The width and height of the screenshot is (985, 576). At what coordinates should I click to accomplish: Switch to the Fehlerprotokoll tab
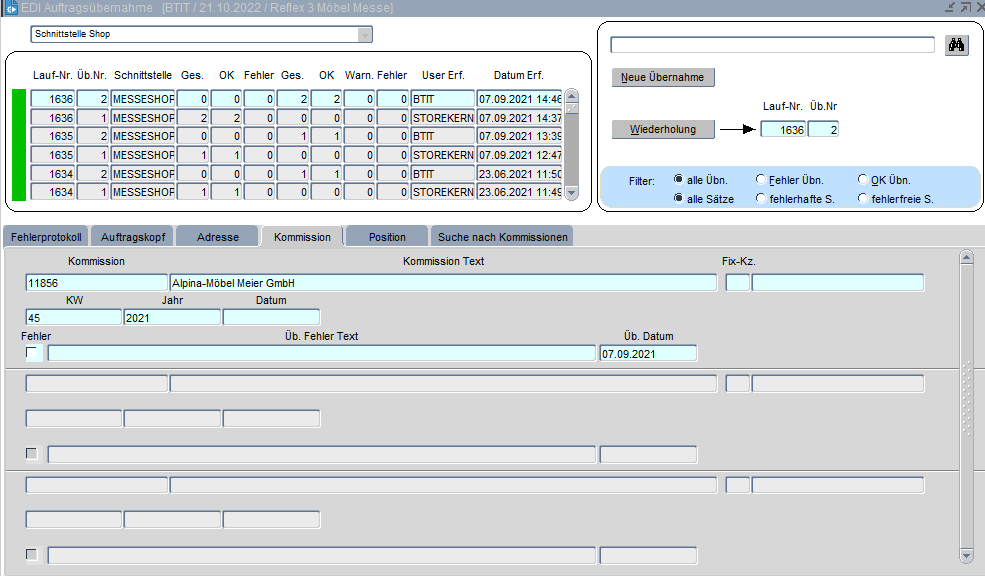[x=46, y=237]
